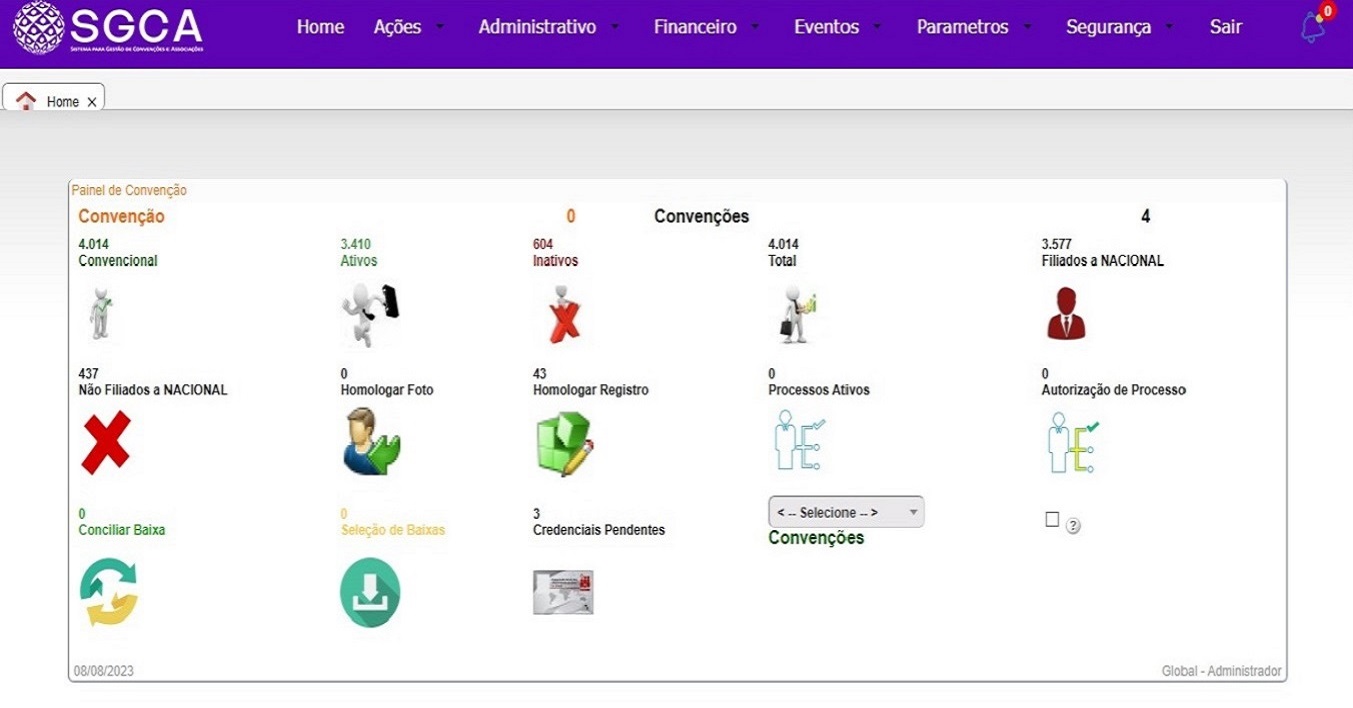
Task: Open the Eventos menu
Action: [x=837, y=27]
